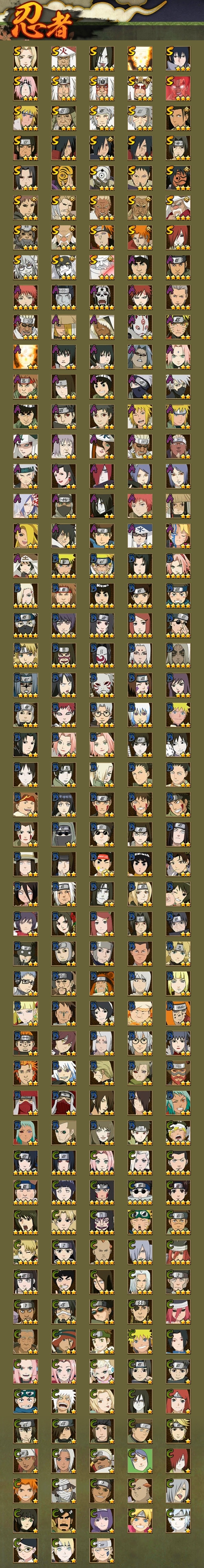
Task: Choose S-rank glowing Nine-Tails Chakra Naruto
Action: tap(140, 58)
